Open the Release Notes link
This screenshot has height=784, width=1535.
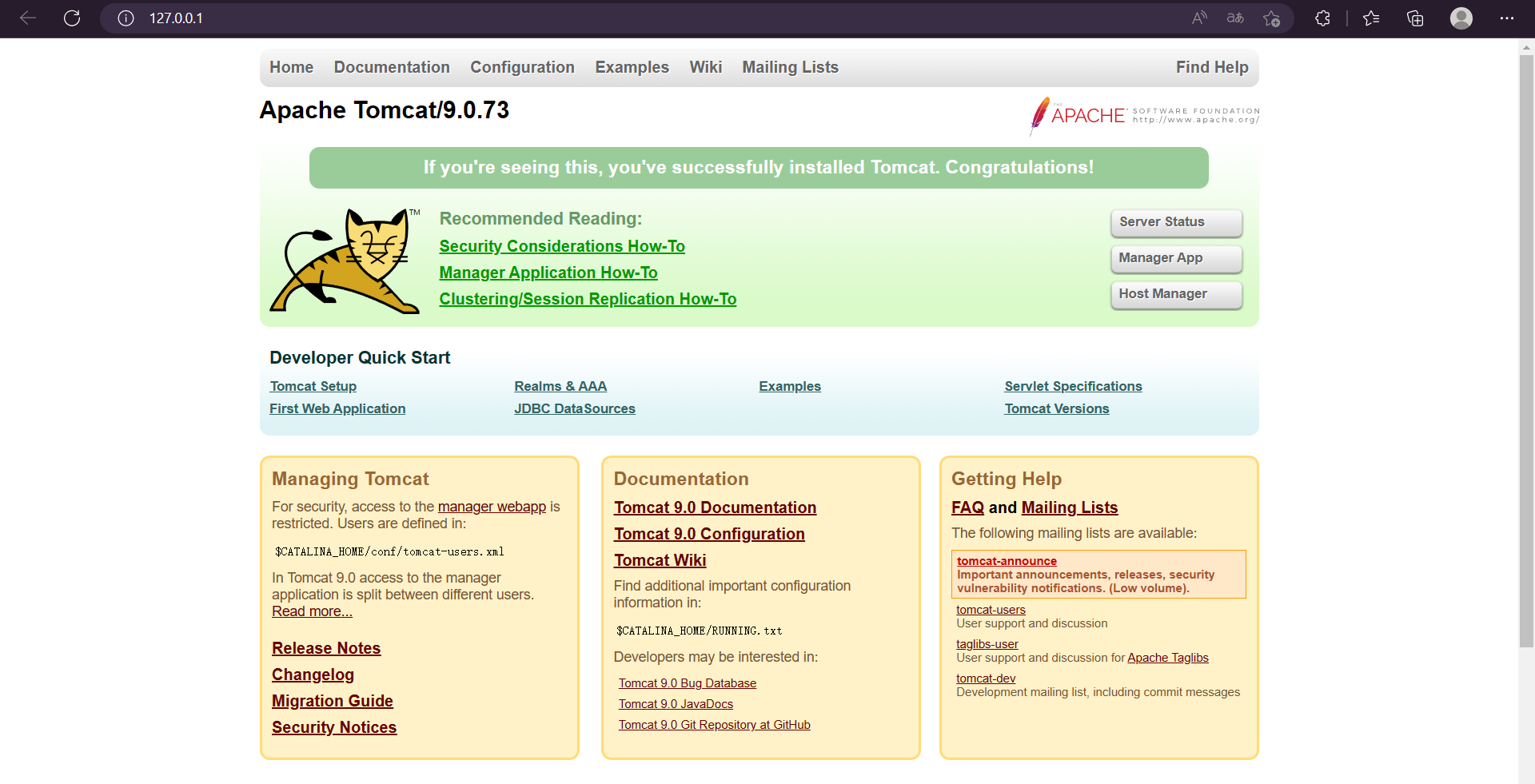tap(326, 648)
